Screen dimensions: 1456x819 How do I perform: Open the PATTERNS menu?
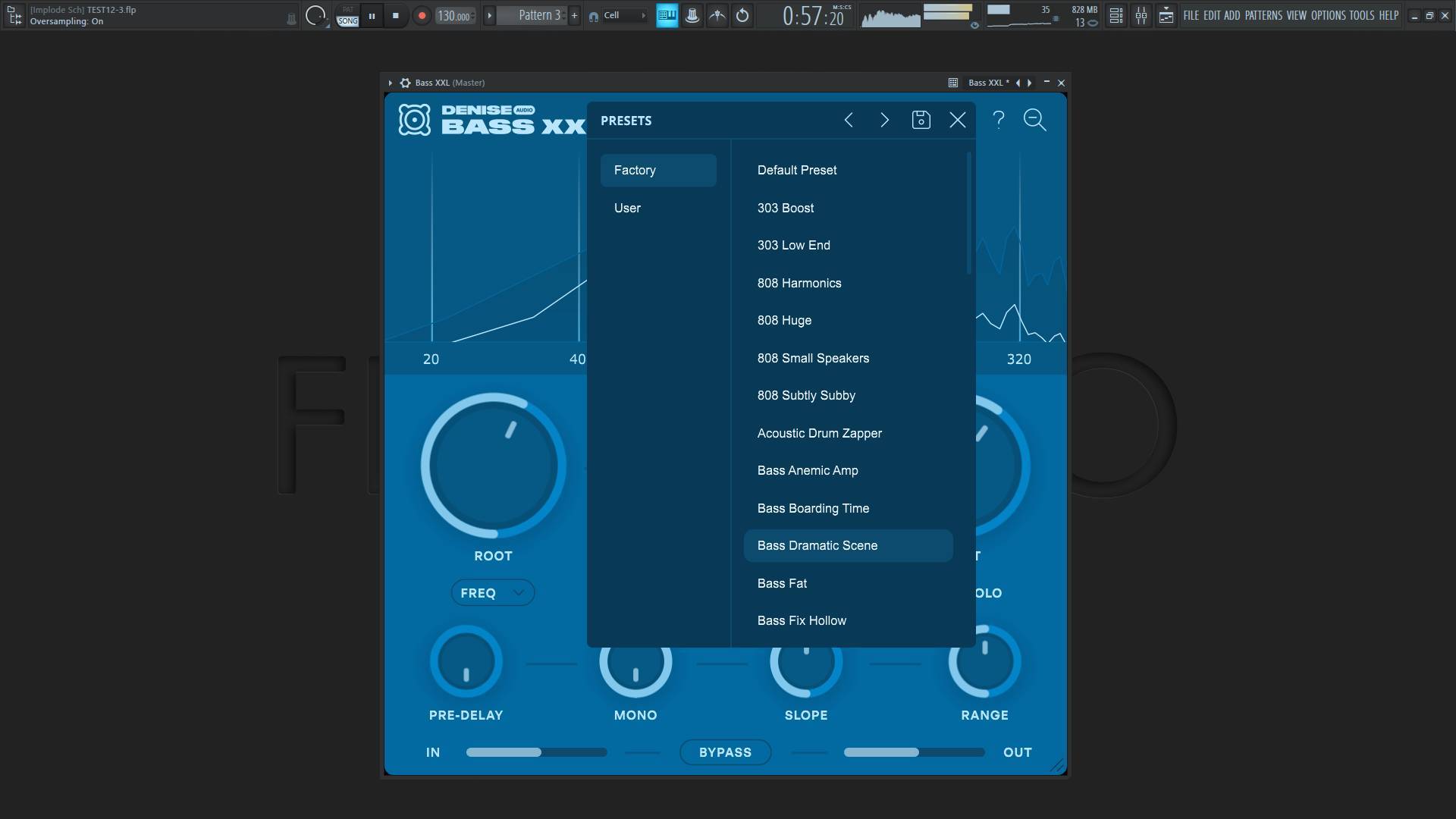click(1264, 15)
